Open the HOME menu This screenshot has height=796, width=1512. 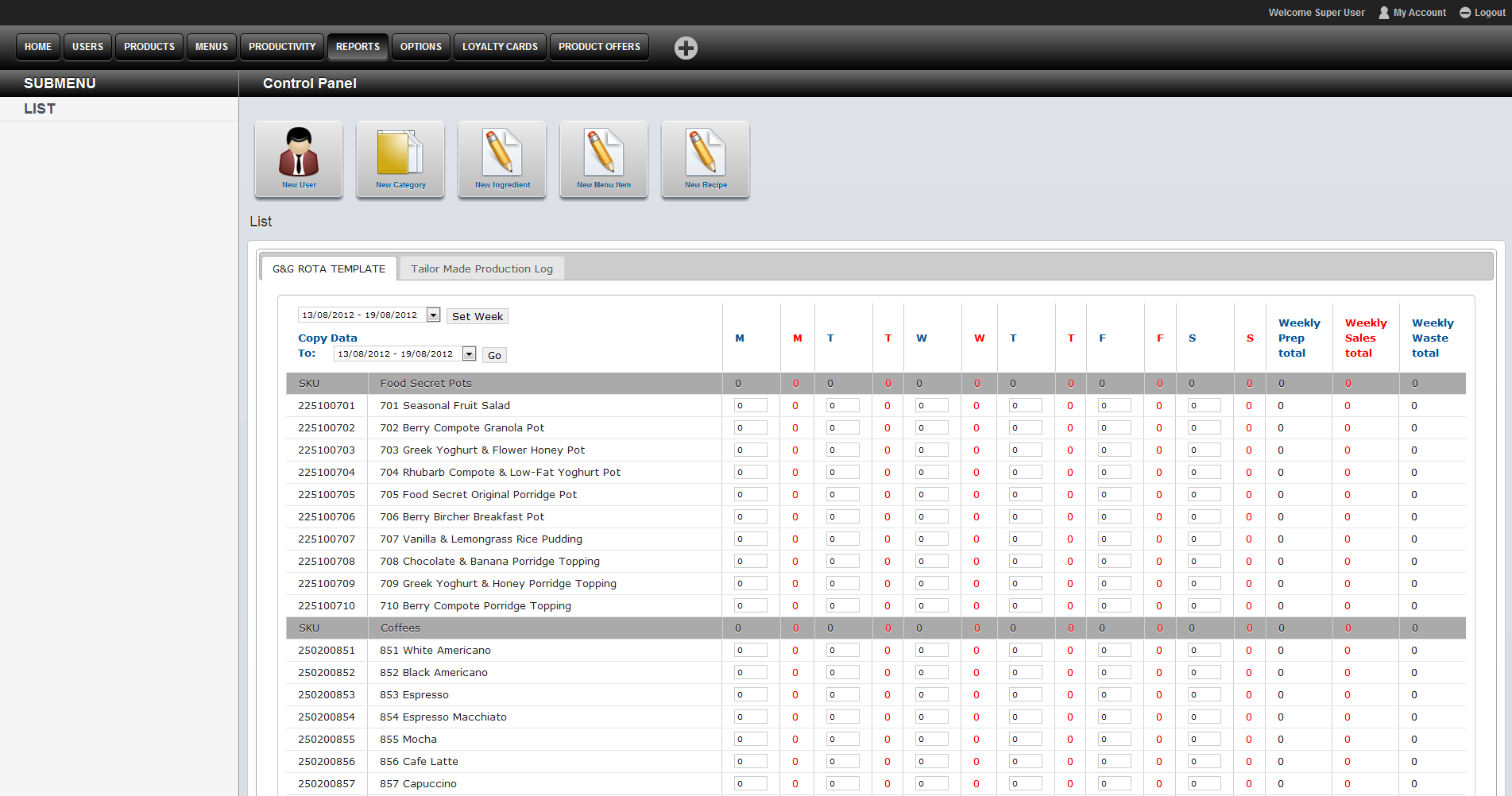[38, 47]
